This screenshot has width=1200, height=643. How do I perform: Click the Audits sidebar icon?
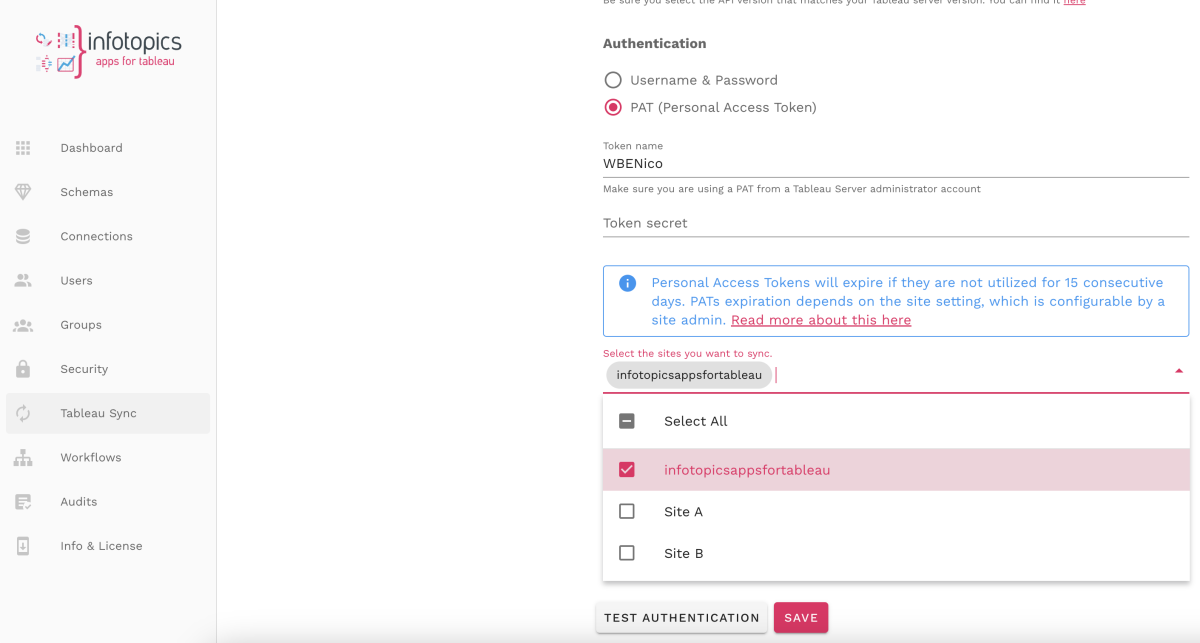(22, 501)
